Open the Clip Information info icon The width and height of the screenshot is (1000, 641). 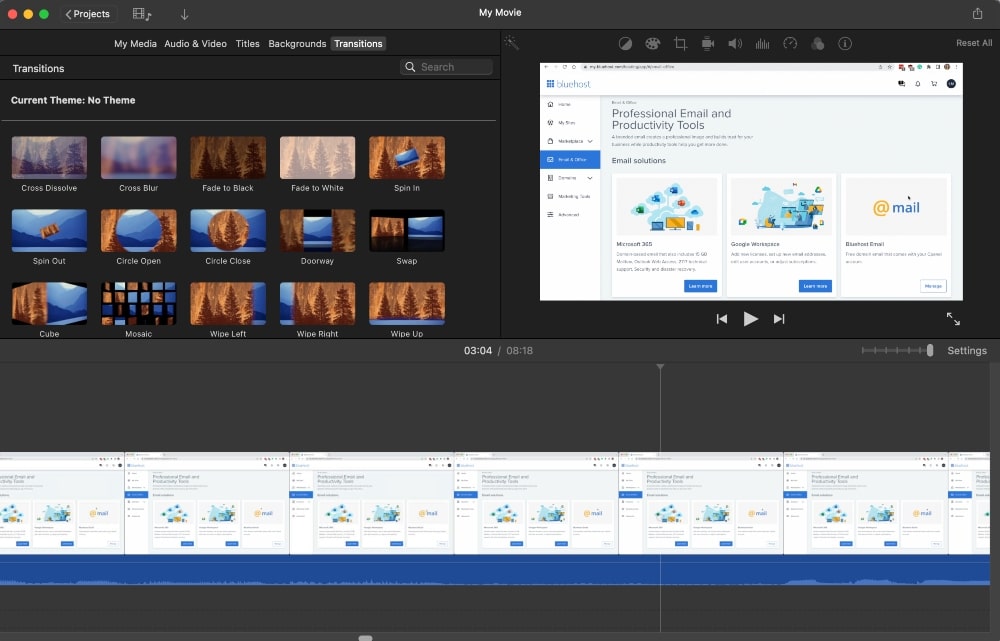point(845,43)
